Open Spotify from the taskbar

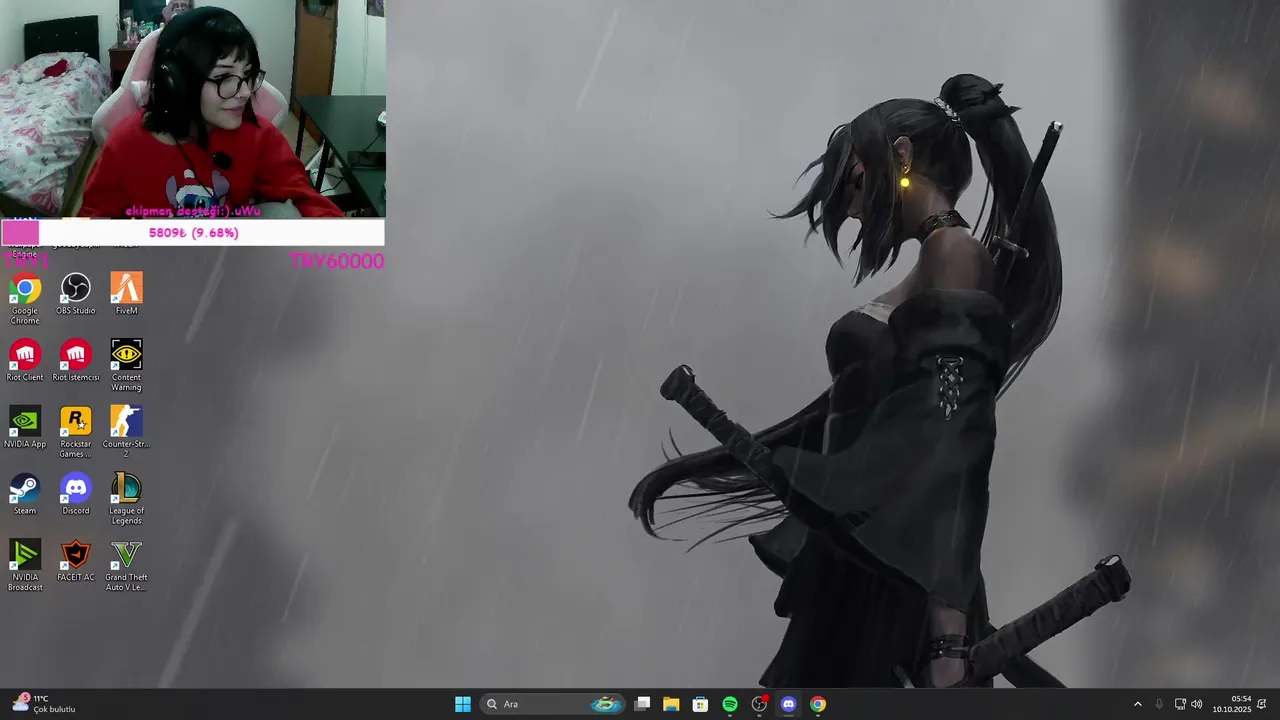point(730,704)
